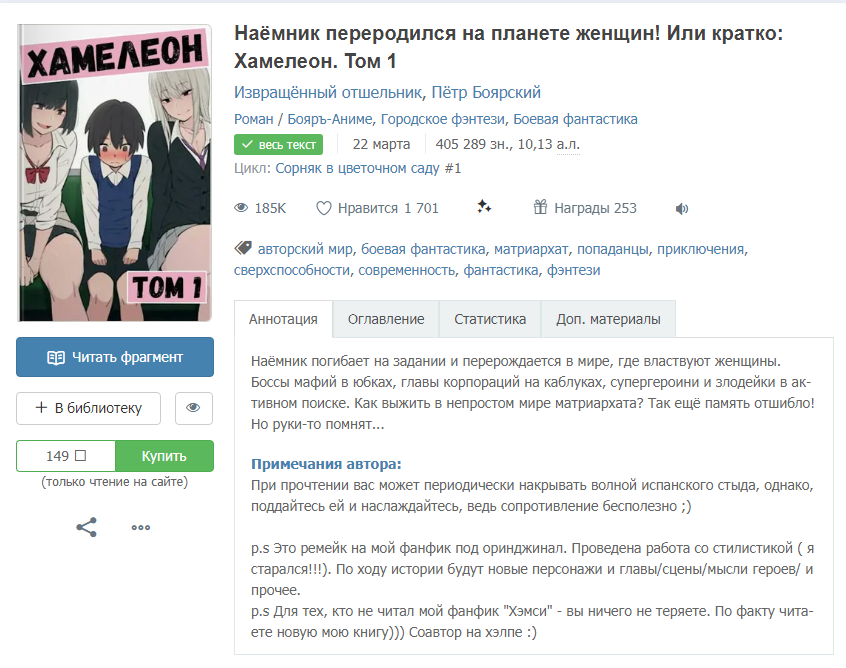Screen dimensions: 846x668
Task: Open the three-dots more options menu
Action: [141, 528]
